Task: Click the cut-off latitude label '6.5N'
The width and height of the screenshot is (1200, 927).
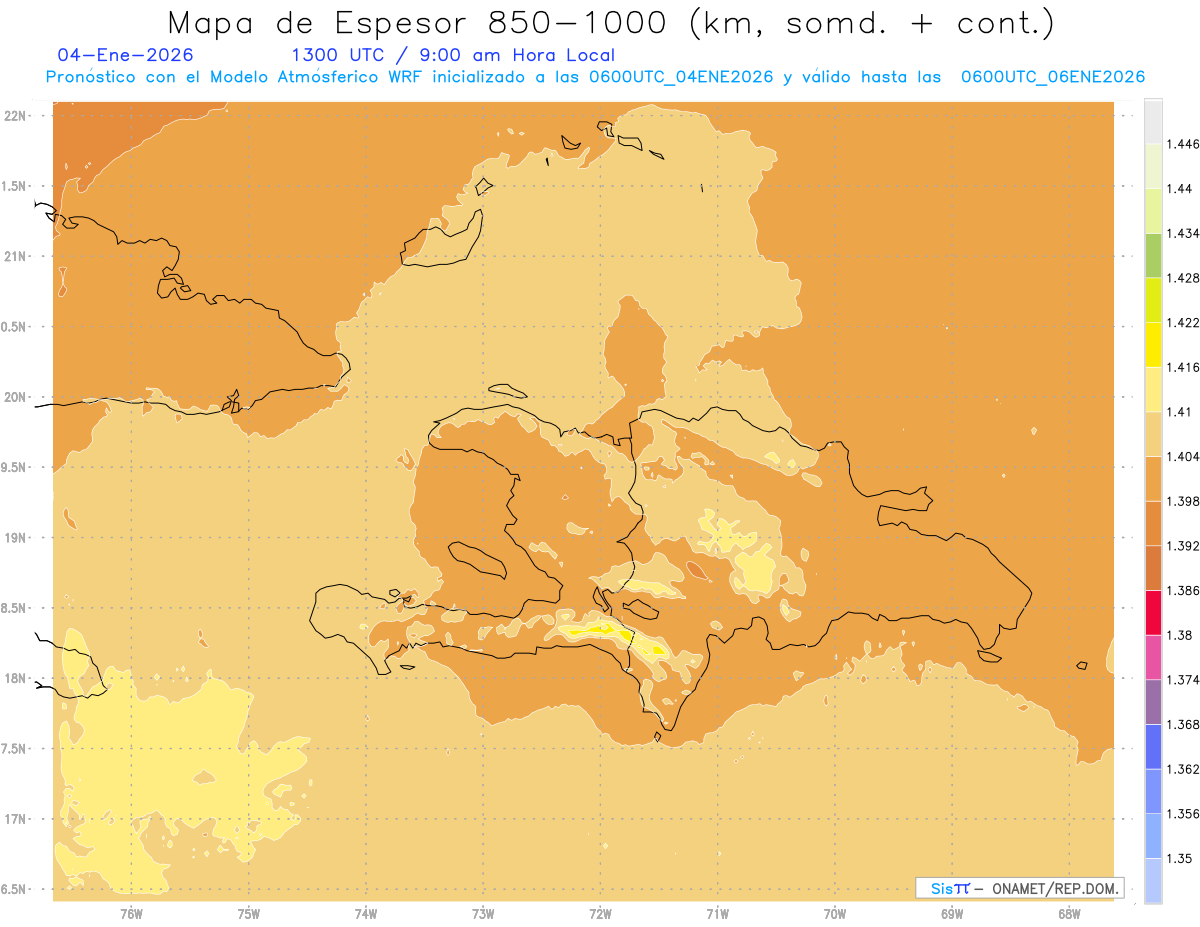Action: [x=14, y=890]
